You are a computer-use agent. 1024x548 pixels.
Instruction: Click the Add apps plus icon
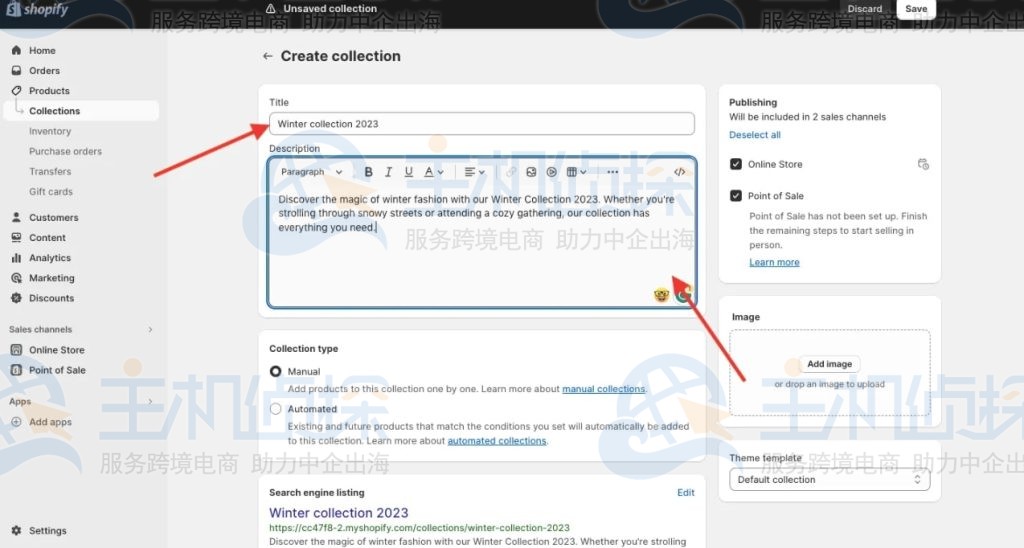click(16, 422)
